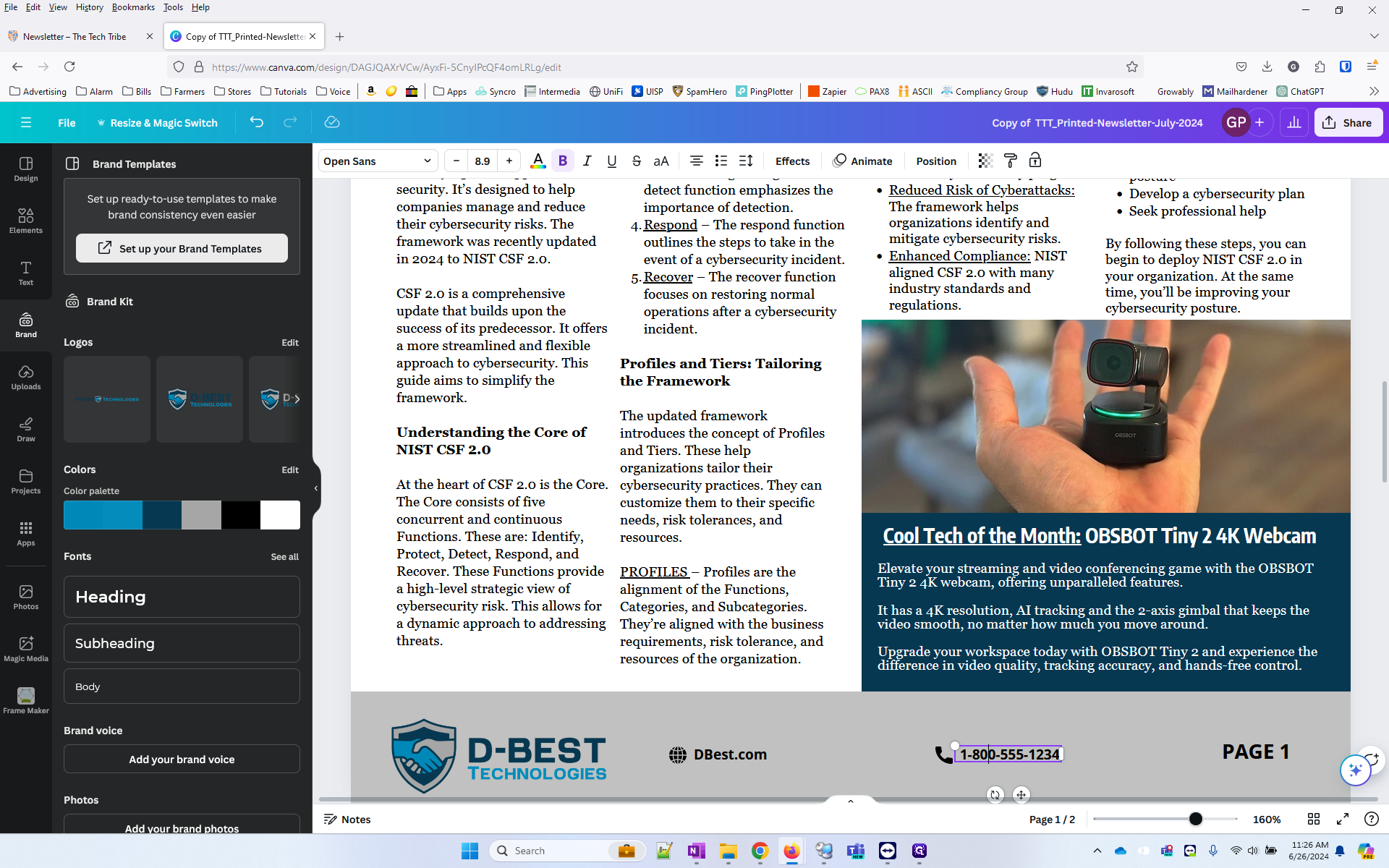Click the copy style paint roller icon

[1011, 161]
